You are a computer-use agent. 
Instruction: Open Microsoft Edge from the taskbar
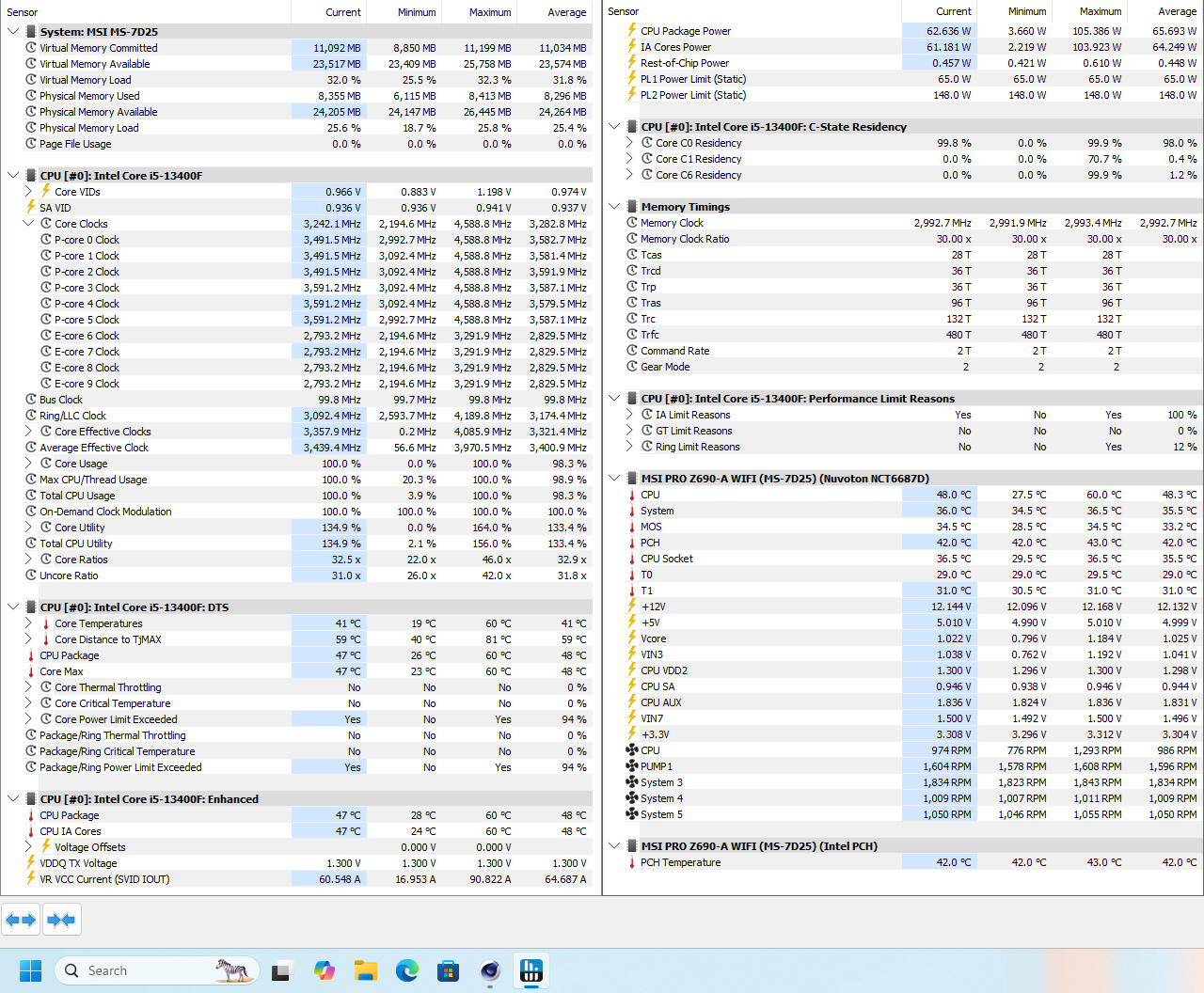tap(407, 971)
